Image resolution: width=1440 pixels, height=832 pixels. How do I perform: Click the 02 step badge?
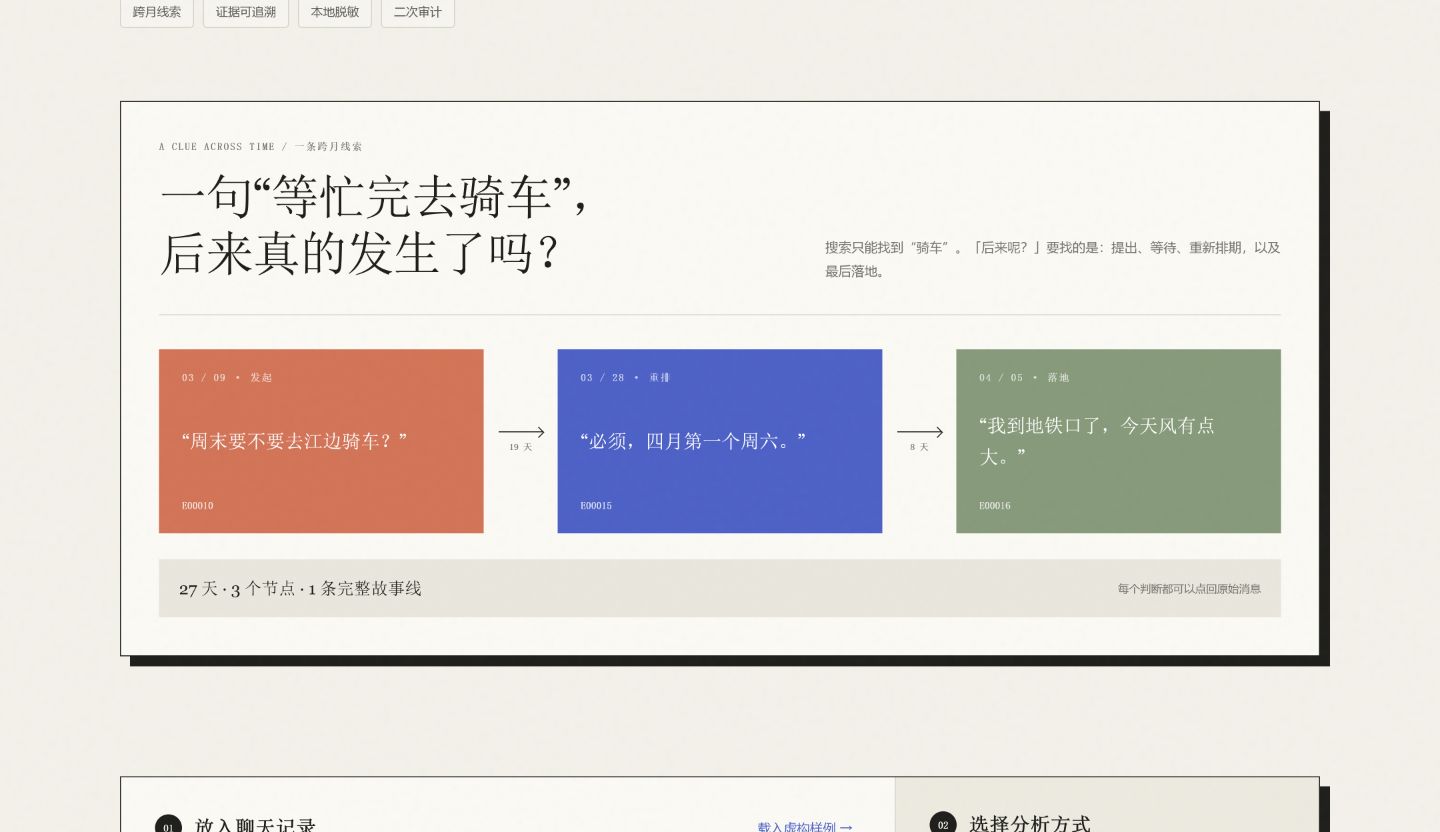[x=943, y=824]
